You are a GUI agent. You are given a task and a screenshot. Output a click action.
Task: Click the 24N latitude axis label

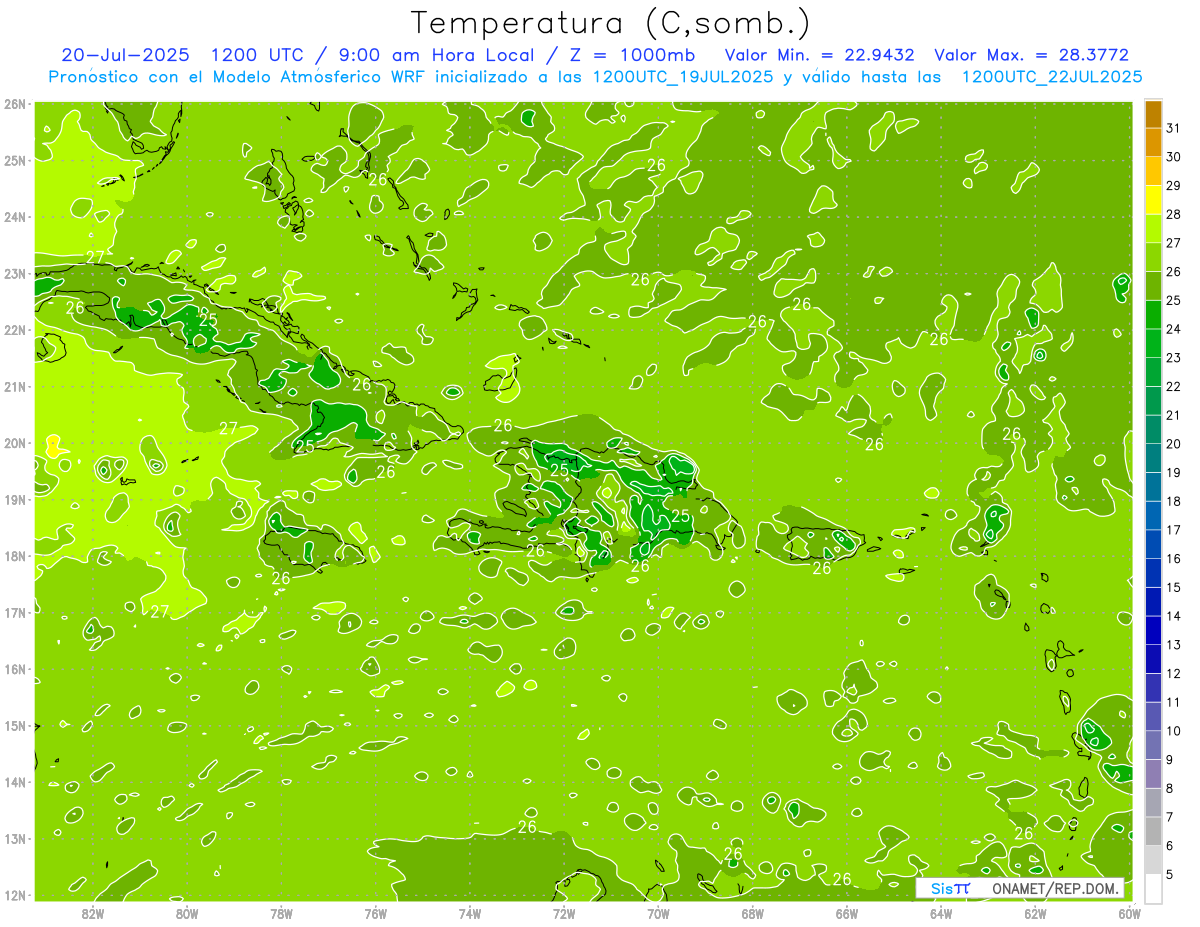click(x=14, y=217)
